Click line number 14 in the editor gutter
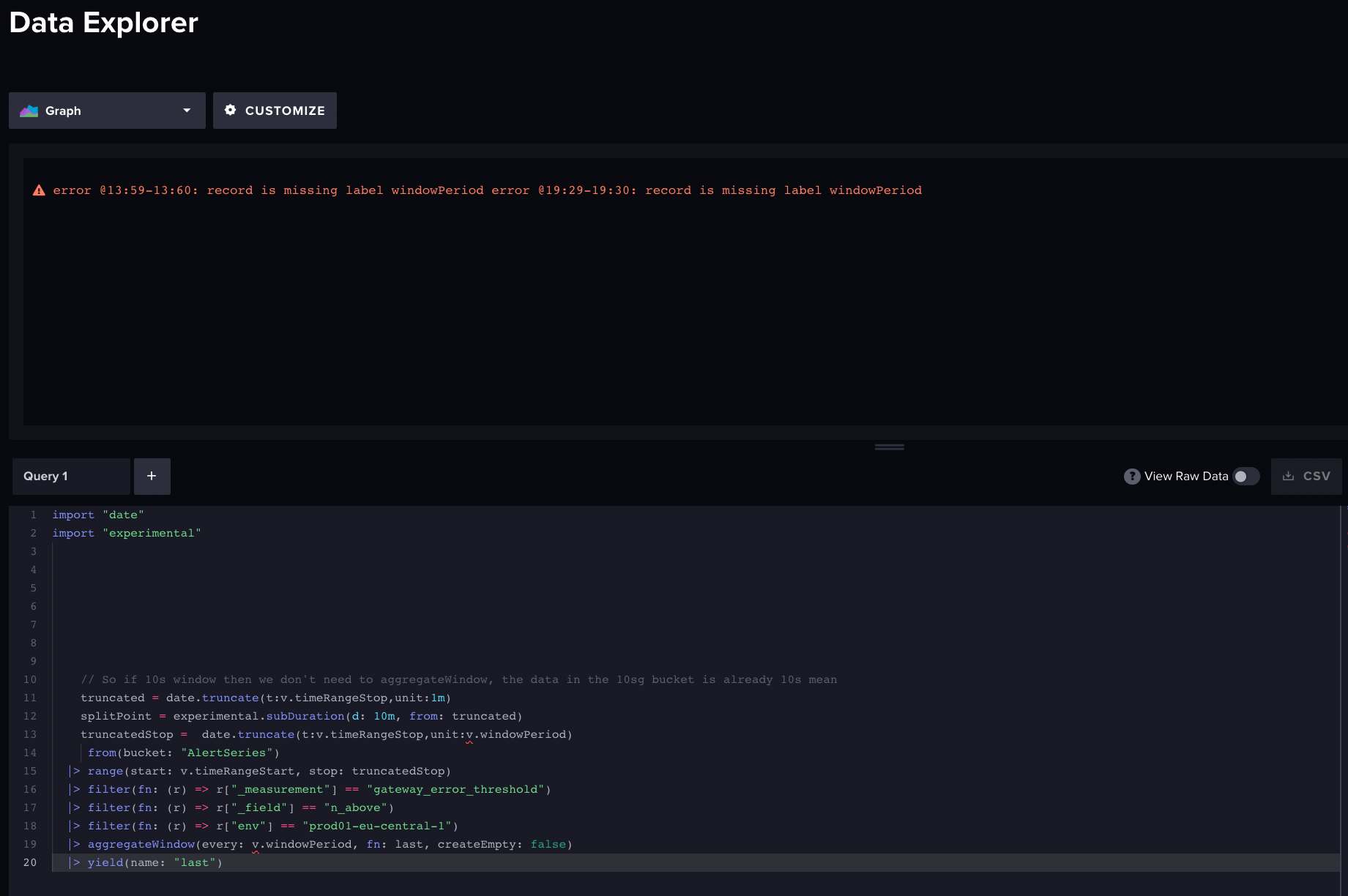Viewport: 1348px width, 896px height. pyautogui.click(x=30, y=753)
